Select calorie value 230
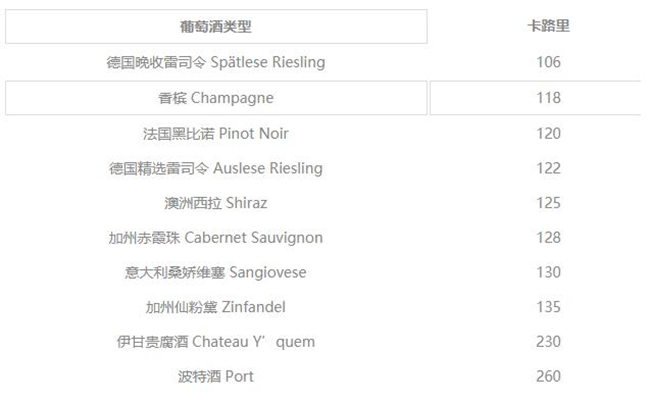The height and width of the screenshot is (403, 650). point(548,342)
